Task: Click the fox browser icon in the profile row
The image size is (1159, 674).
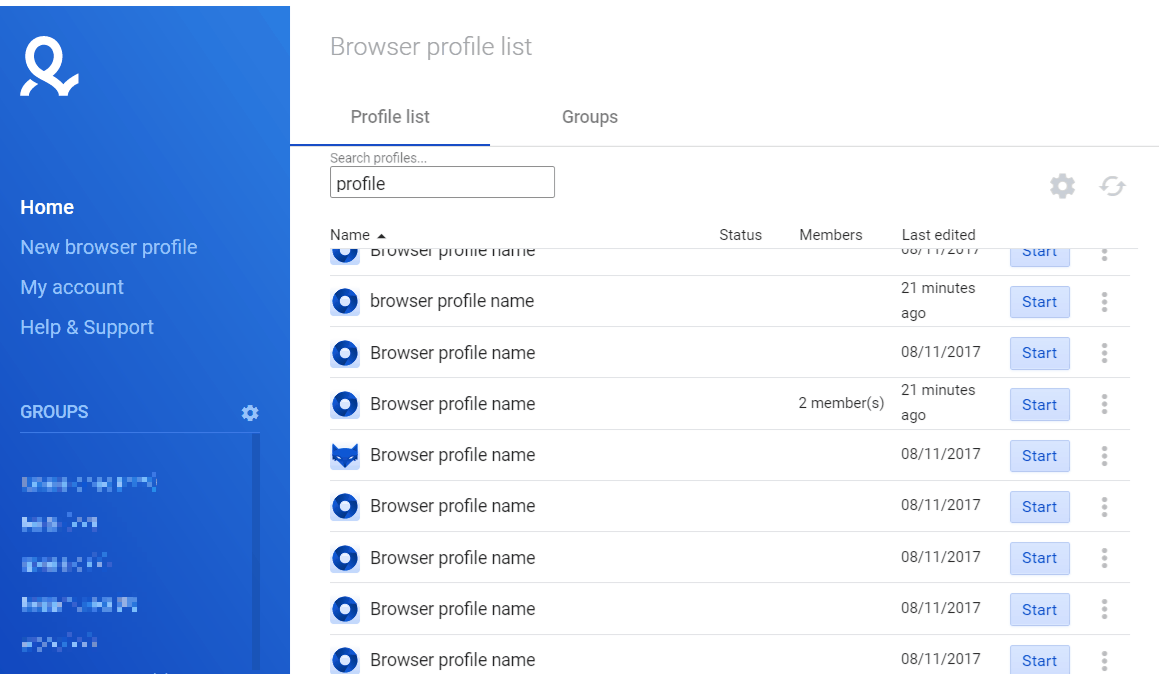Action: [345, 456]
